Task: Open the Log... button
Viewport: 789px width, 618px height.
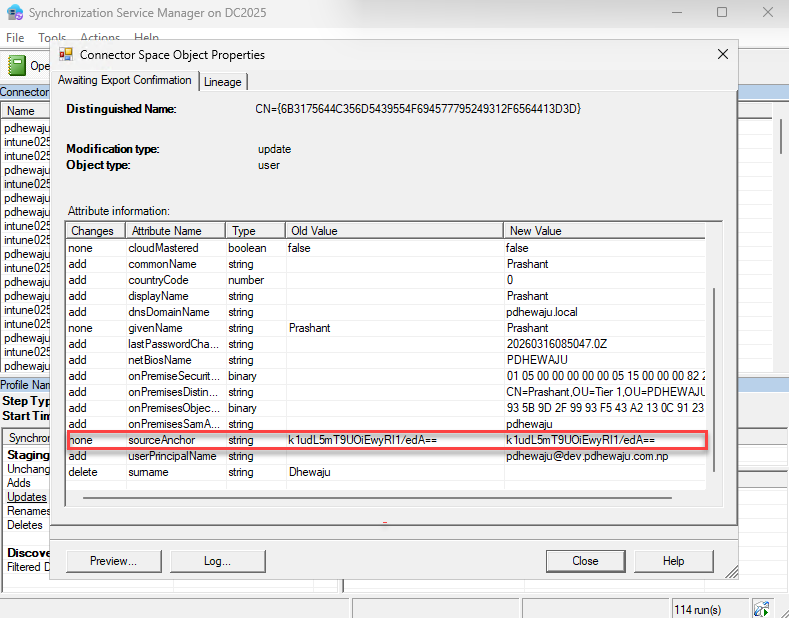Action: (x=217, y=561)
